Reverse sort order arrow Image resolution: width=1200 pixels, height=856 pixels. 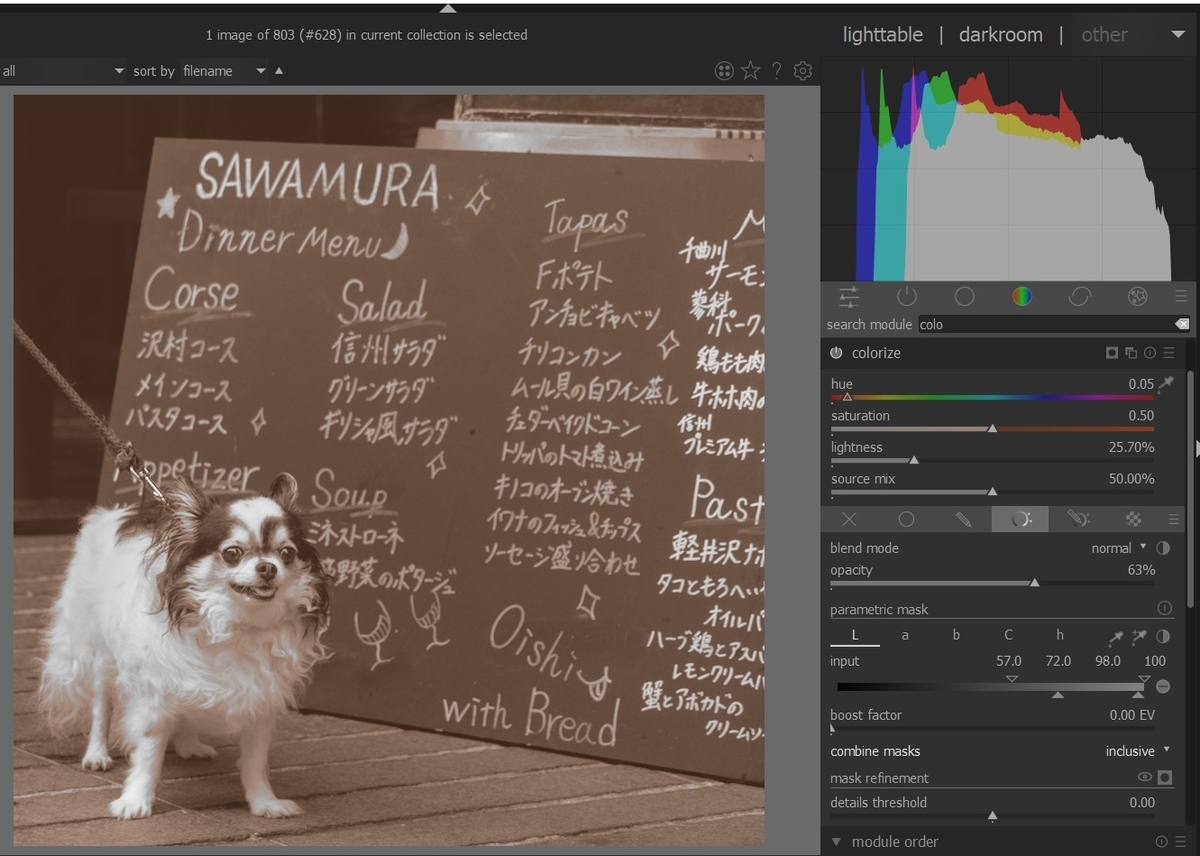279,70
